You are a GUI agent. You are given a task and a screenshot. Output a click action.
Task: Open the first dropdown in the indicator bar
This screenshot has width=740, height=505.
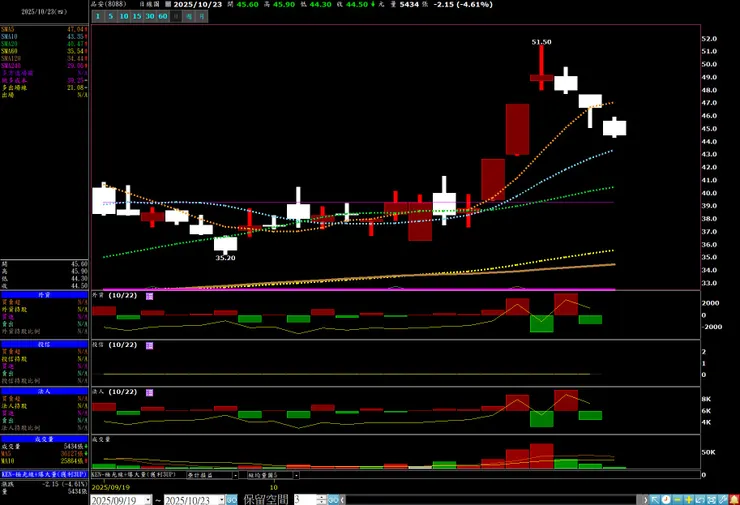[x=235, y=475]
